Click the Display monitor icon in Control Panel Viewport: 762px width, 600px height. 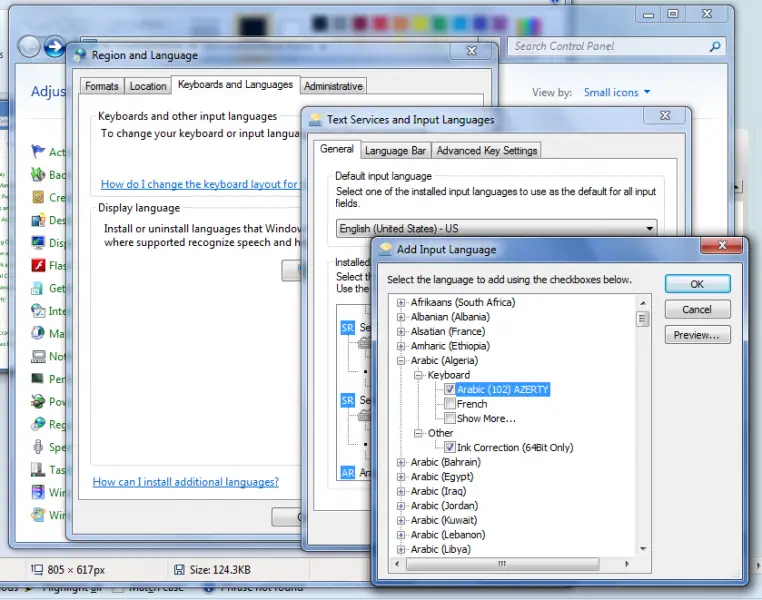point(38,242)
